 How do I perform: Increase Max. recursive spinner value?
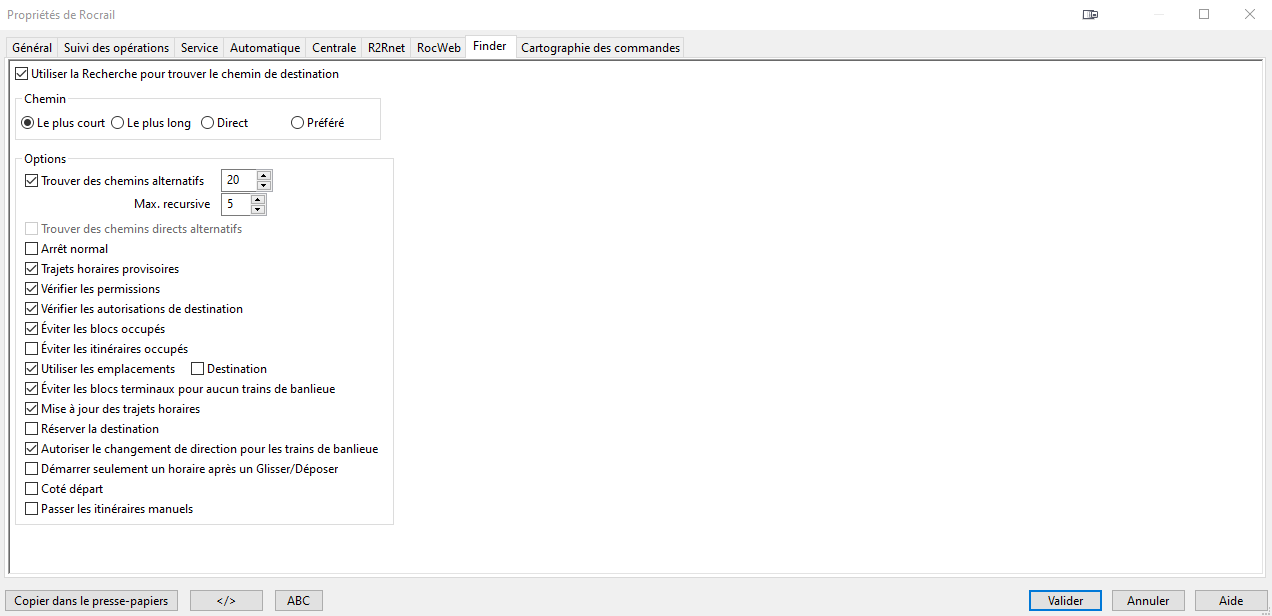click(x=258, y=200)
